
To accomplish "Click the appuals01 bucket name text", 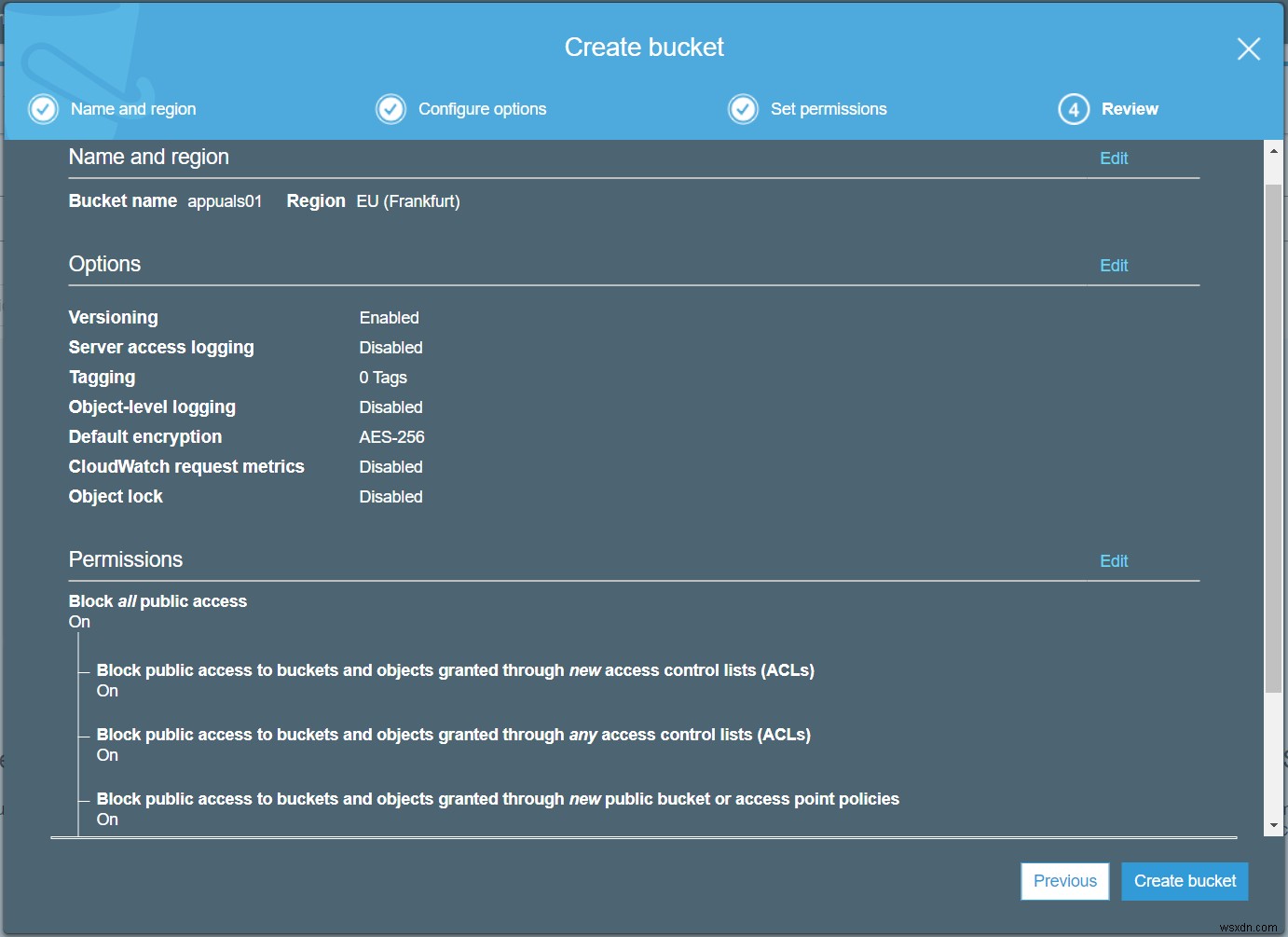I will (225, 200).
